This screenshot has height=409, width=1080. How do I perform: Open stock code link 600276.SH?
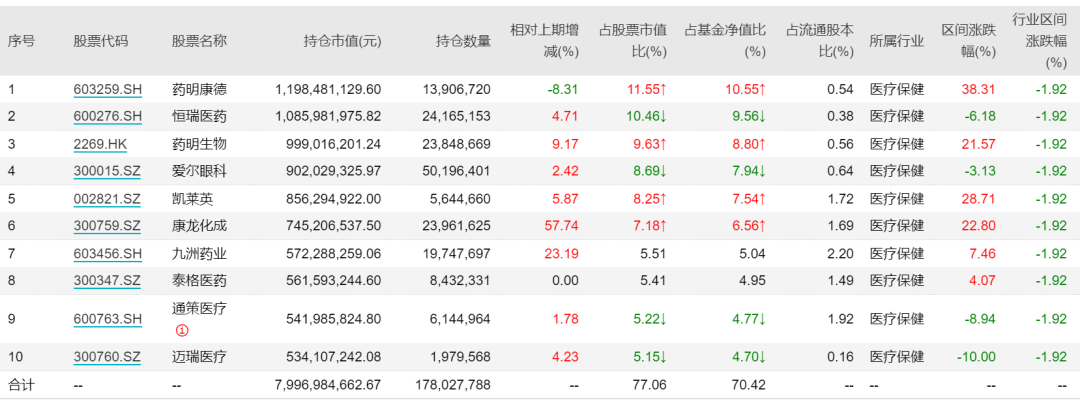point(107,117)
